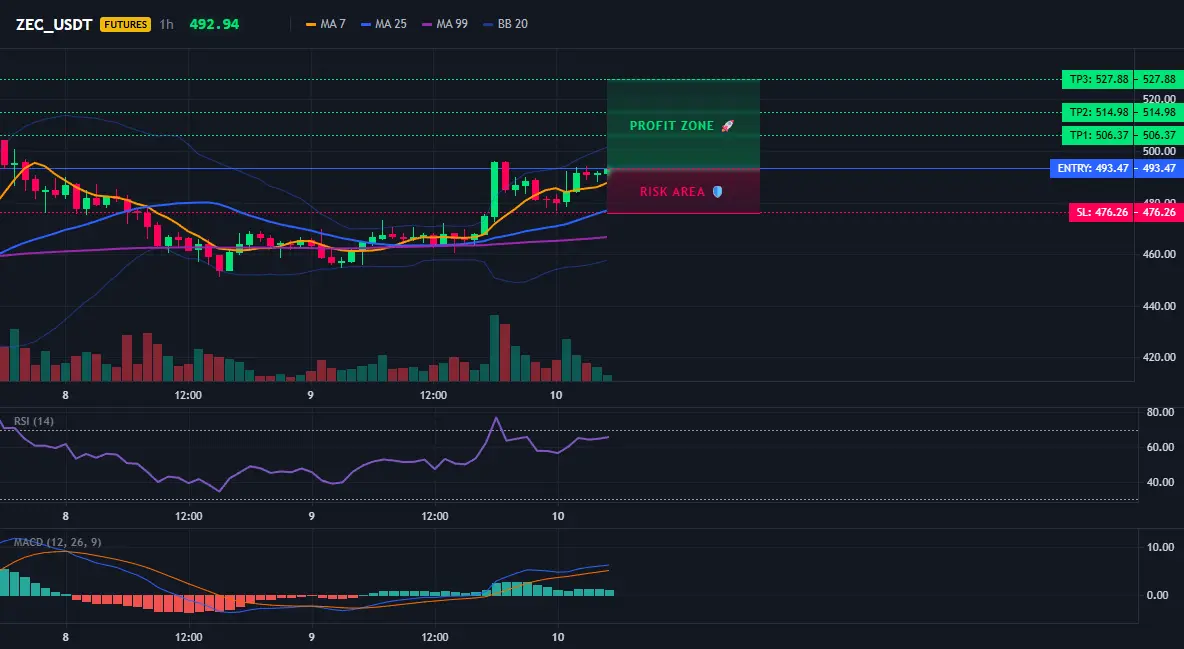This screenshot has height=649, width=1184.
Task: Click the TP1: 506.37 label
Action: pos(1097,135)
